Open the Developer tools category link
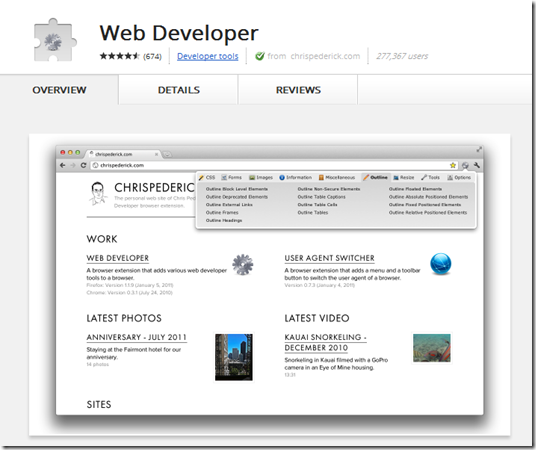The width and height of the screenshot is (536, 450). (x=207, y=56)
